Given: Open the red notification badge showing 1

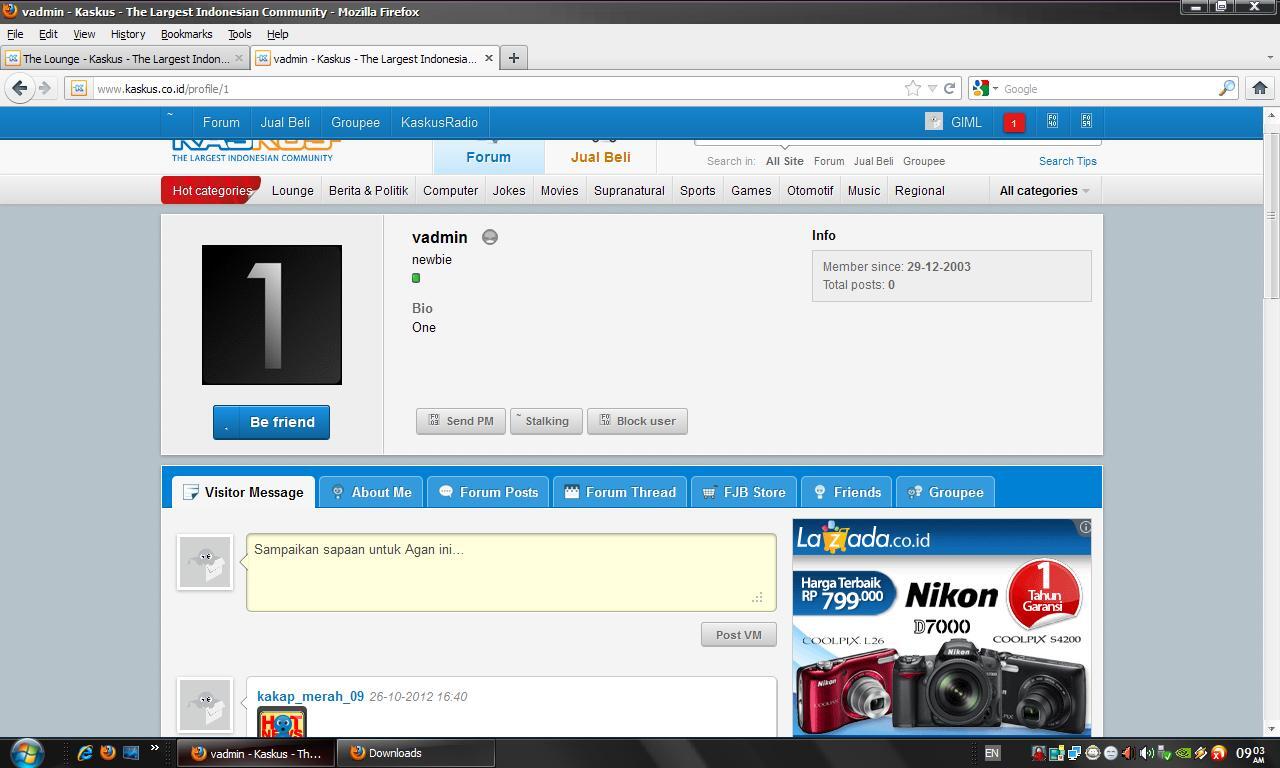Looking at the screenshot, I should click(1013, 123).
